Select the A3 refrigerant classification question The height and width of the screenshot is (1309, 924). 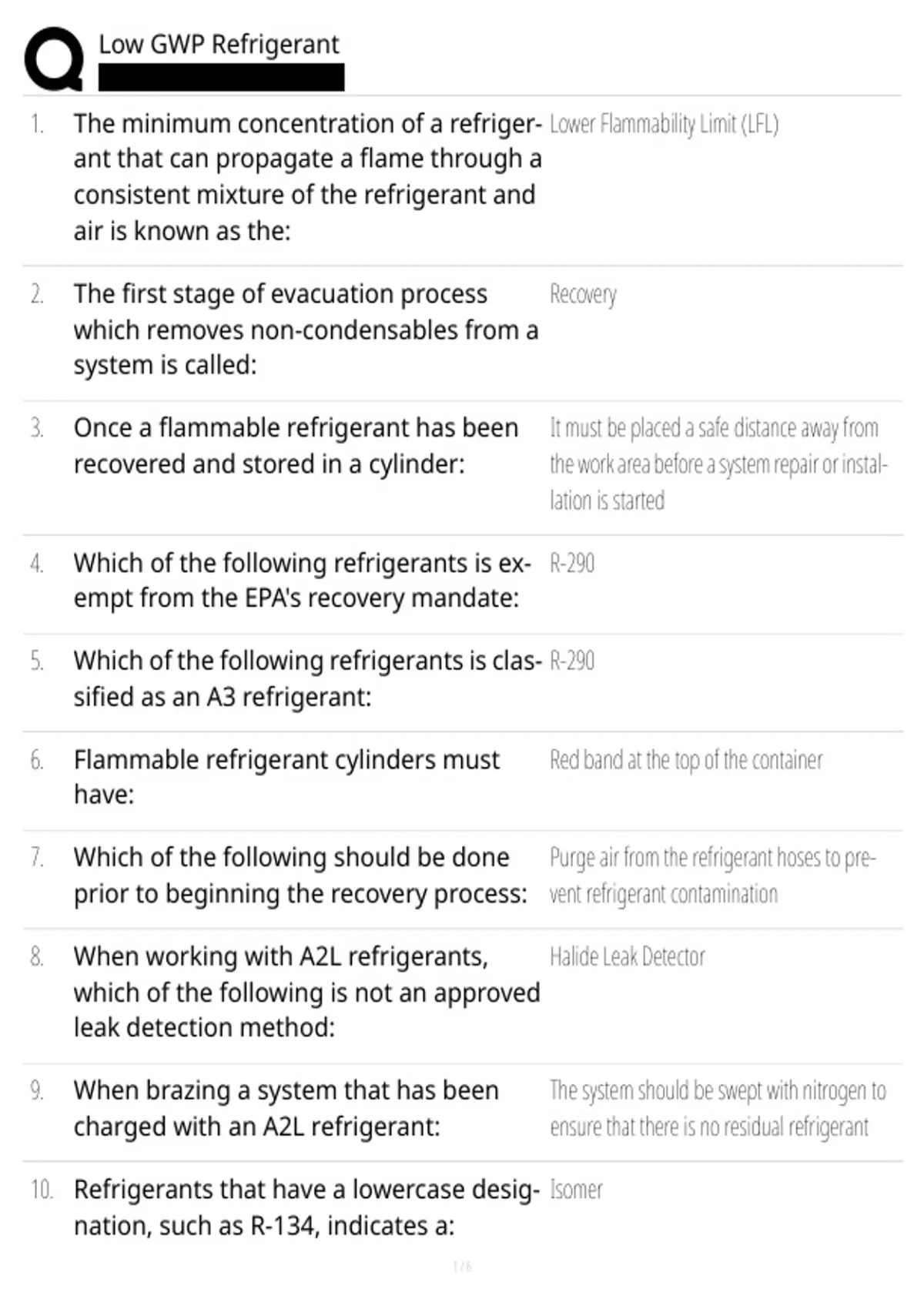[307, 678]
